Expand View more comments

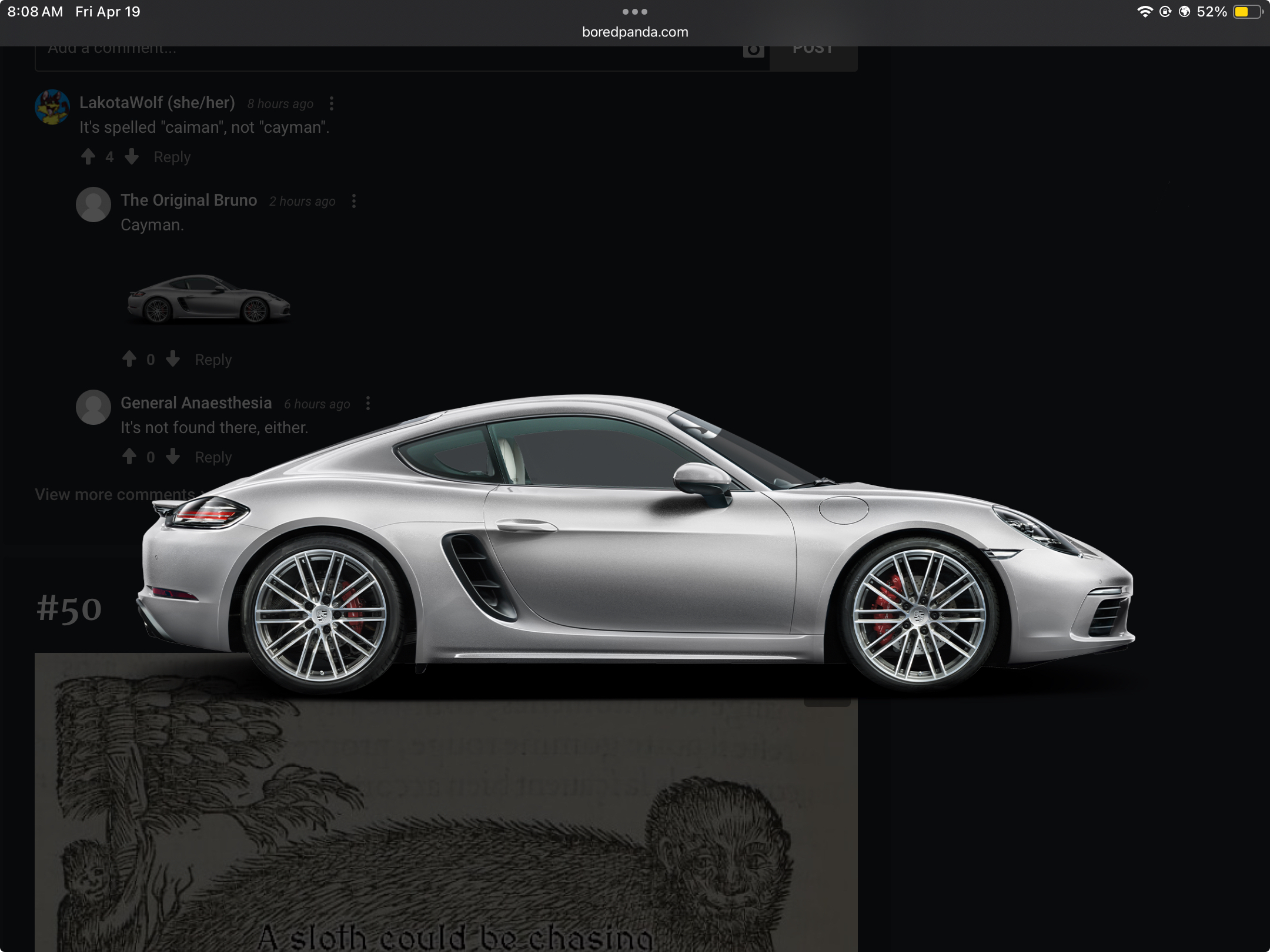tap(115, 494)
